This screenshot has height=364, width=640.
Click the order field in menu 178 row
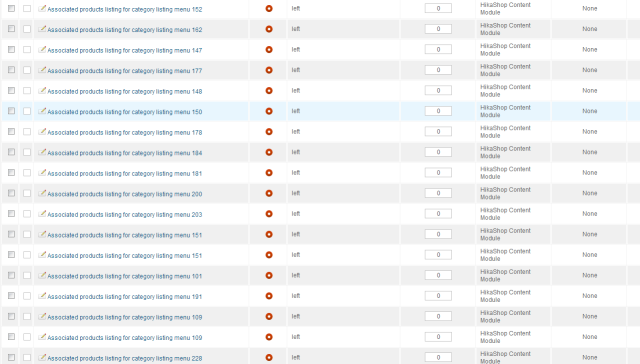[438, 131]
